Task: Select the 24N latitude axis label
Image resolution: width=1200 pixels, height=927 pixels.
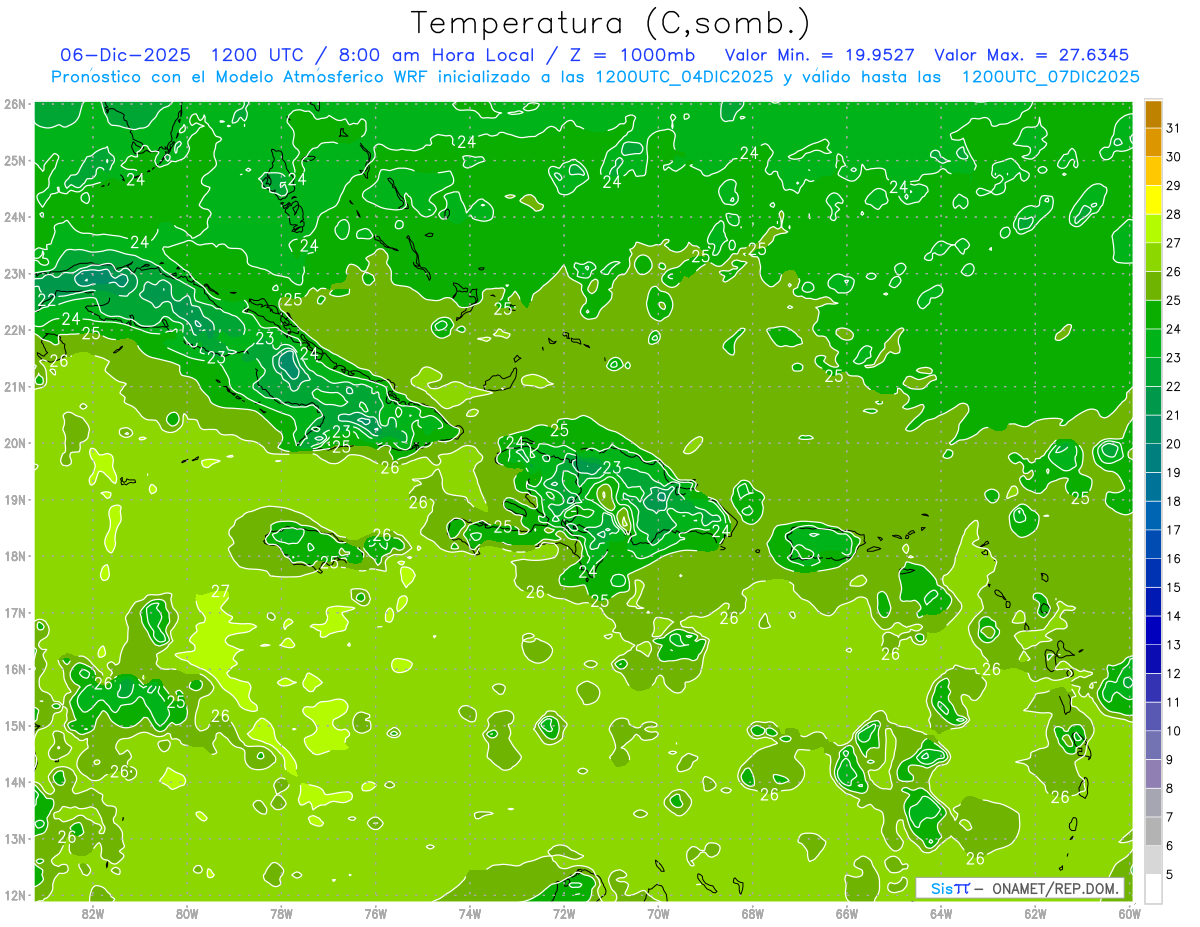Action: pos(14,217)
